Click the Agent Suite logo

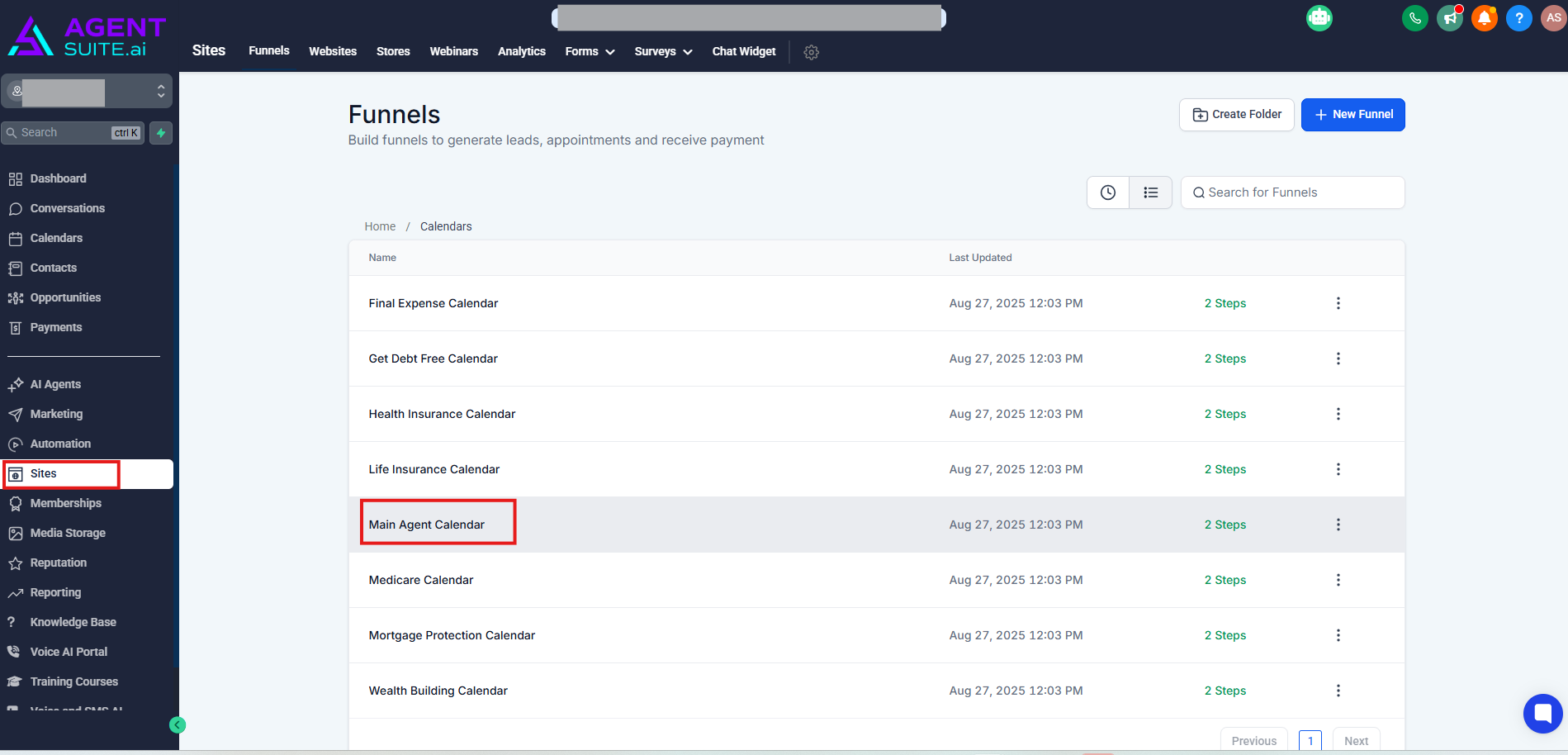[87, 36]
